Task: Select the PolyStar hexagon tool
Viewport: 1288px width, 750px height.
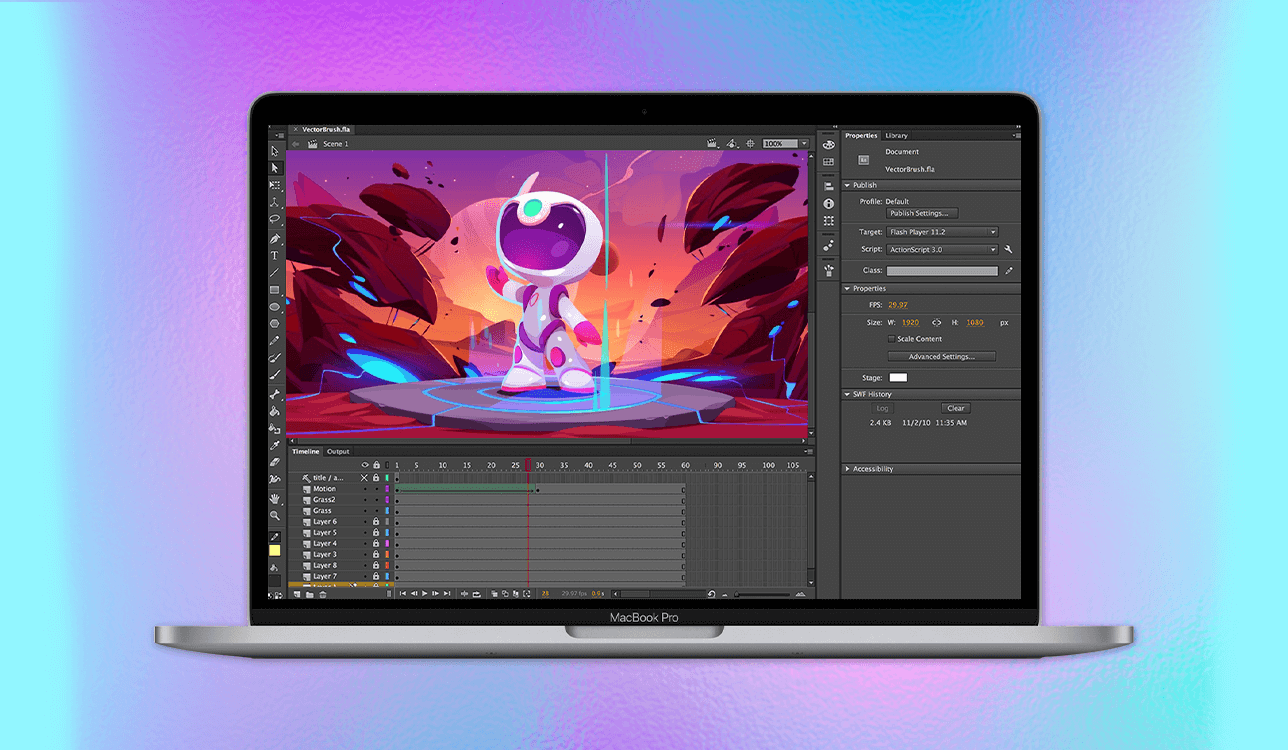Action: pyautogui.click(x=275, y=323)
